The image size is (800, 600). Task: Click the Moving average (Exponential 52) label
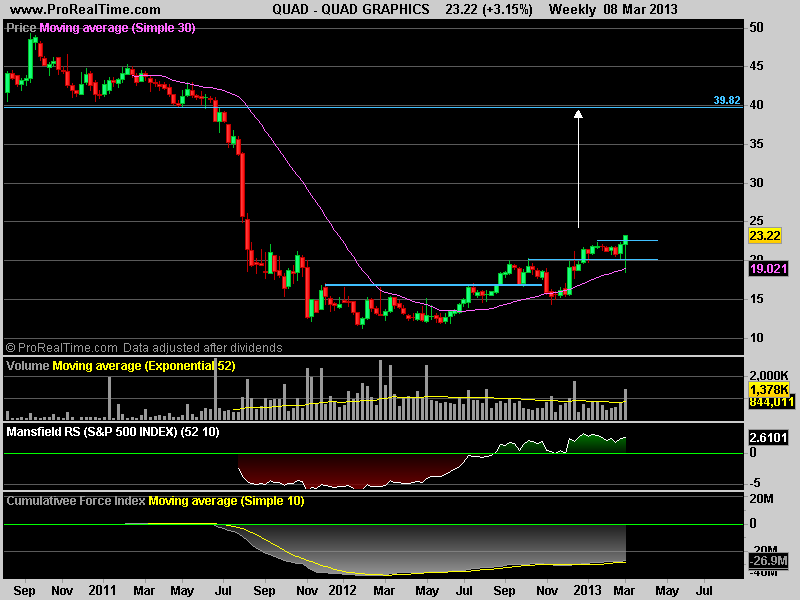pyautogui.click(x=144, y=366)
